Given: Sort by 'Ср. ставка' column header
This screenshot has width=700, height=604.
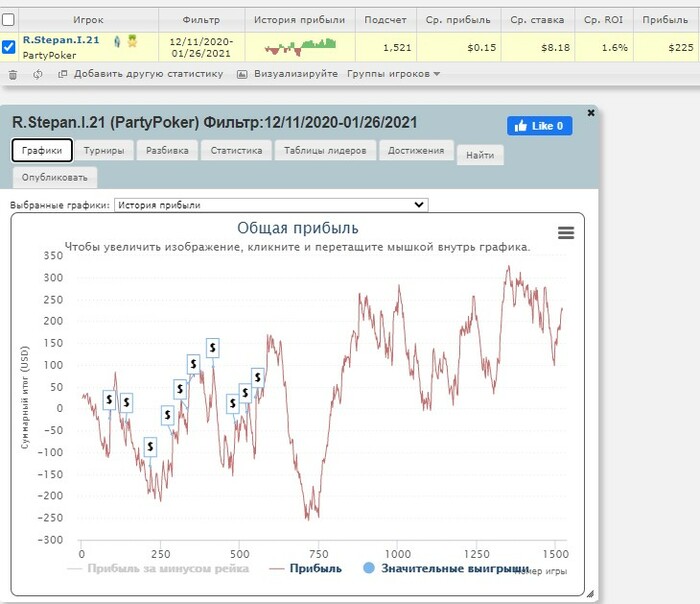Looking at the screenshot, I should 538,20.
